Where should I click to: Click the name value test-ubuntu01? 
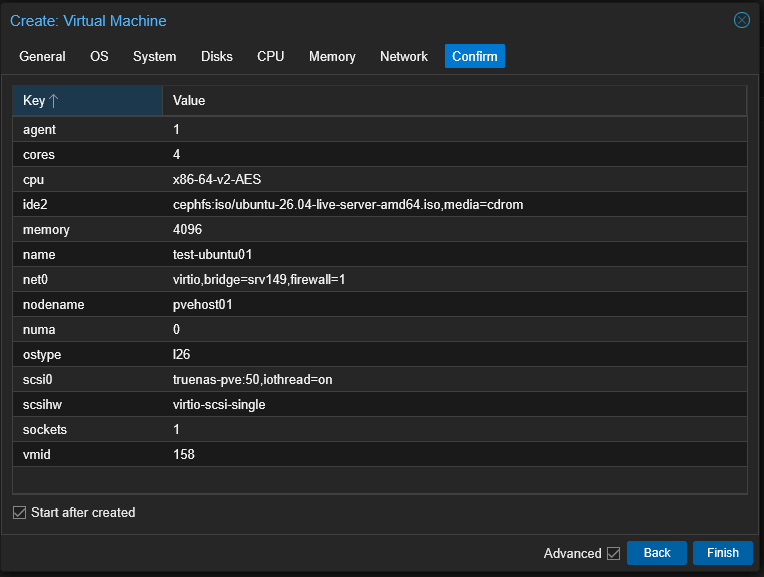coord(212,254)
